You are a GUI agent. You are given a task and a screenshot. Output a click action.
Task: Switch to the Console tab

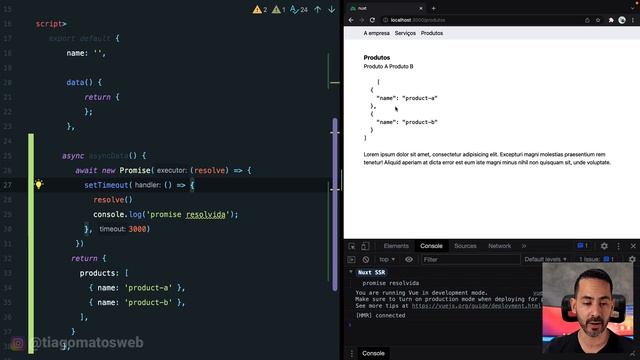point(431,246)
